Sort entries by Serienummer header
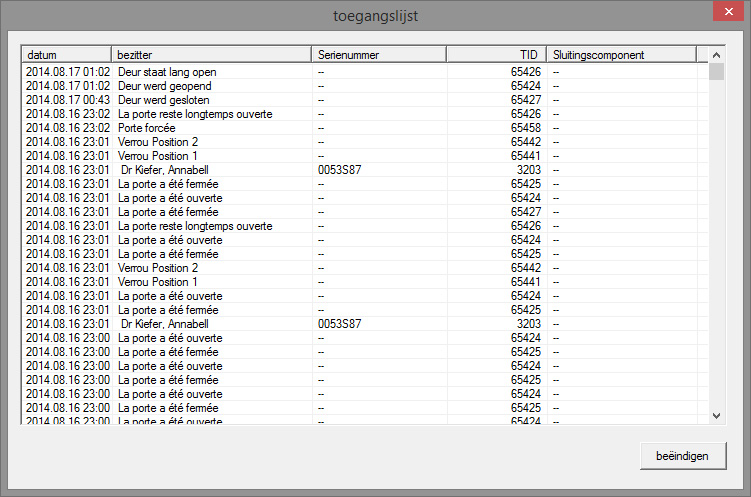This screenshot has height=497, width=751. 378,54
